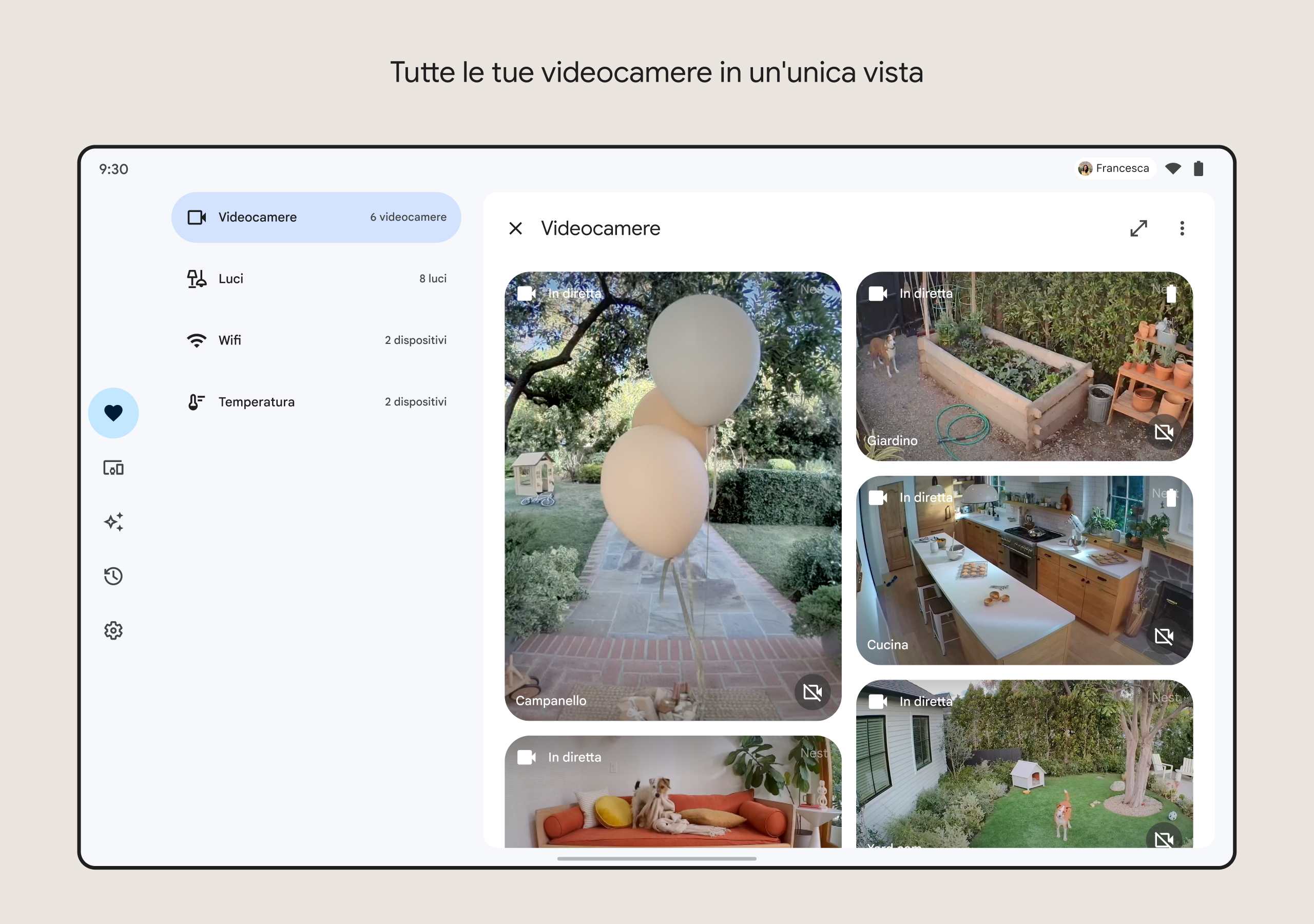Screen dimensions: 1314x924
Task: Open the Devices tab icon in the side rail
Action: click(x=113, y=468)
